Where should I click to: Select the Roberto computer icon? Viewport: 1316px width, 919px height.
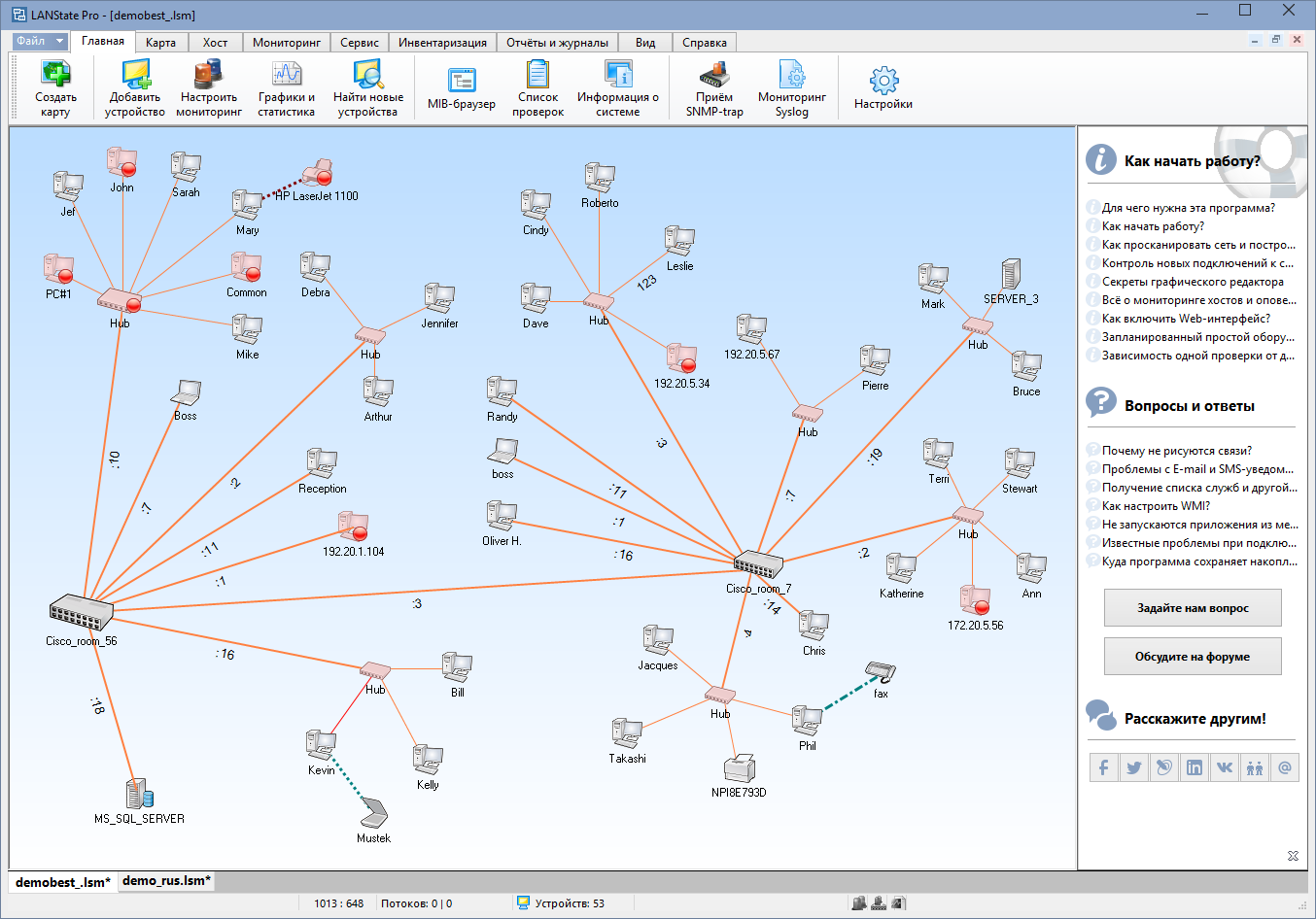(x=600, y=178)
